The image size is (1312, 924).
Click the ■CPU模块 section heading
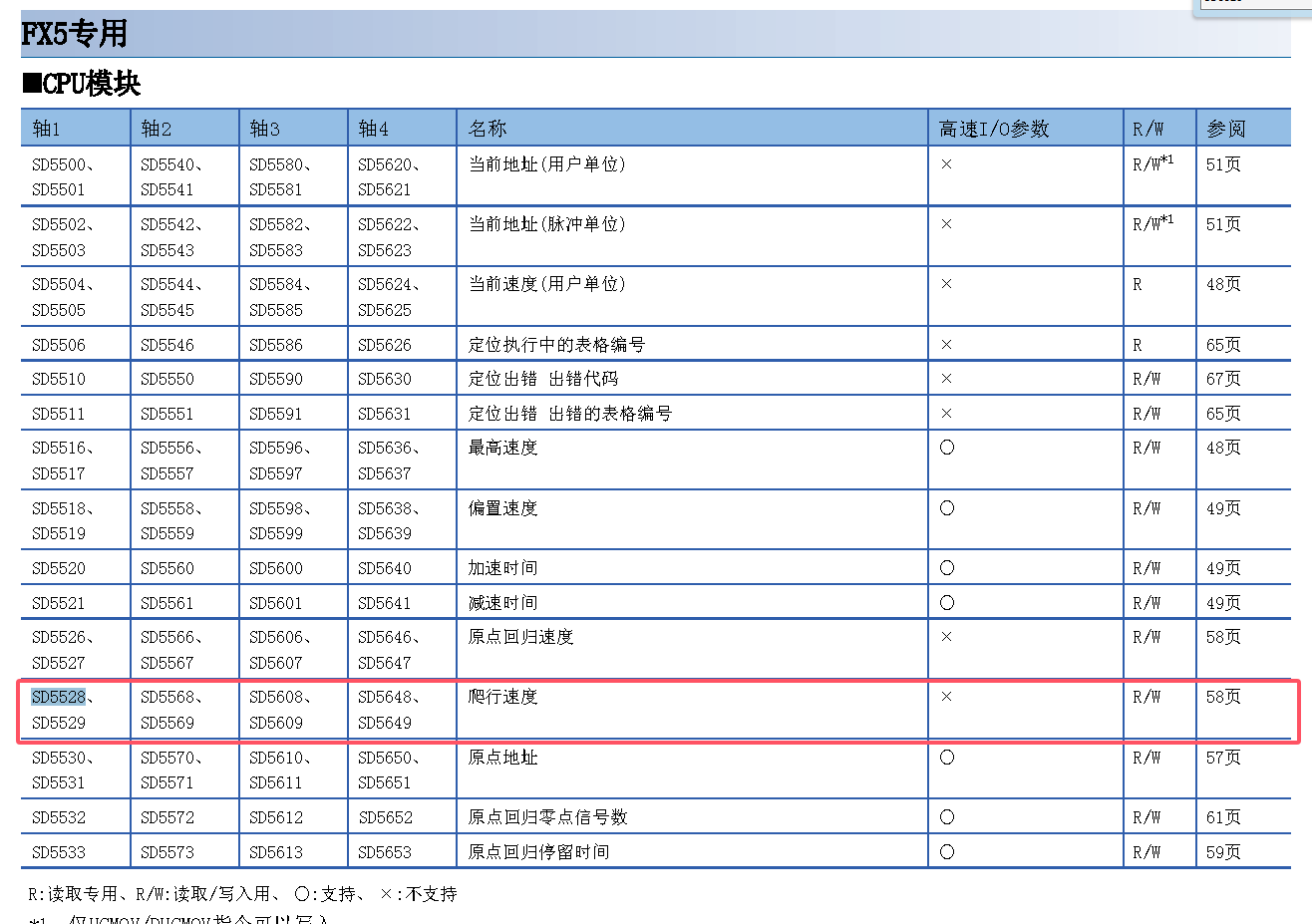point(82,84)
